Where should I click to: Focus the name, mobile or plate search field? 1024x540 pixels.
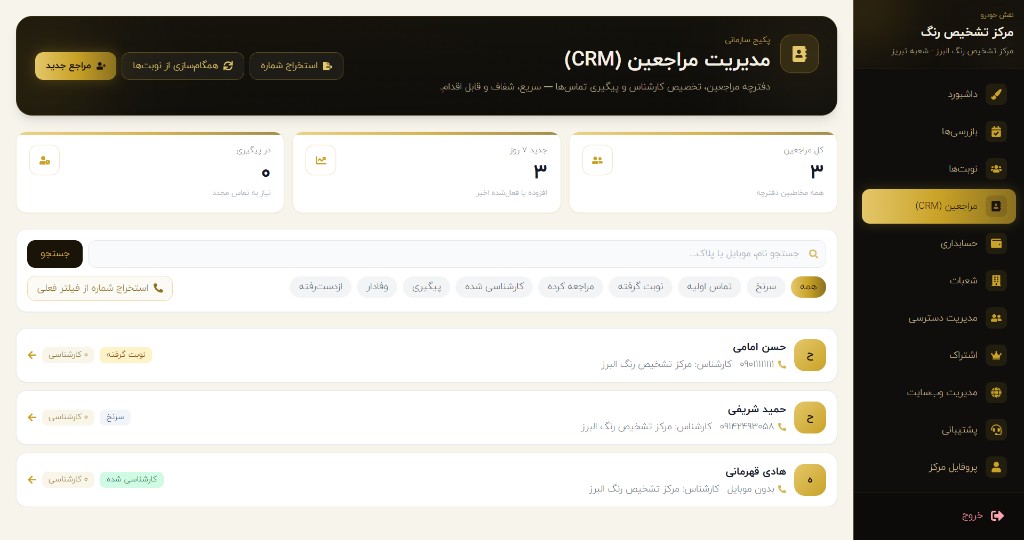(x=456, y=254)
